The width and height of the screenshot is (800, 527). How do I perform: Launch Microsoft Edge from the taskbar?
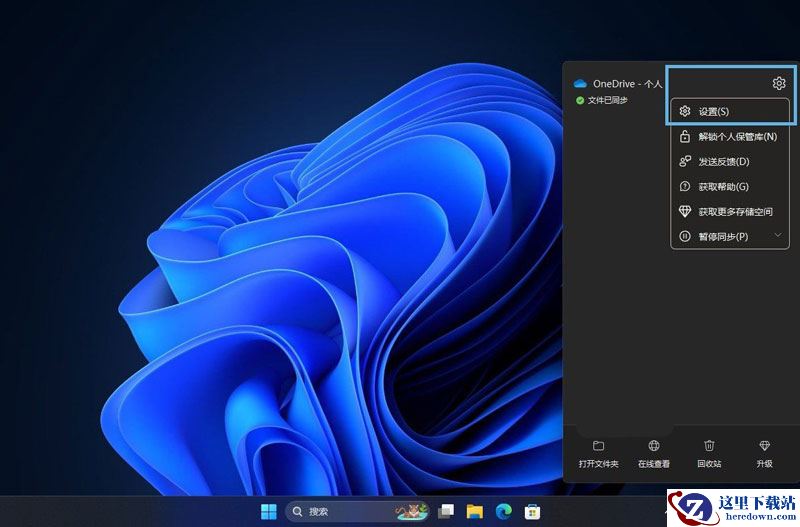coord(504,511)
